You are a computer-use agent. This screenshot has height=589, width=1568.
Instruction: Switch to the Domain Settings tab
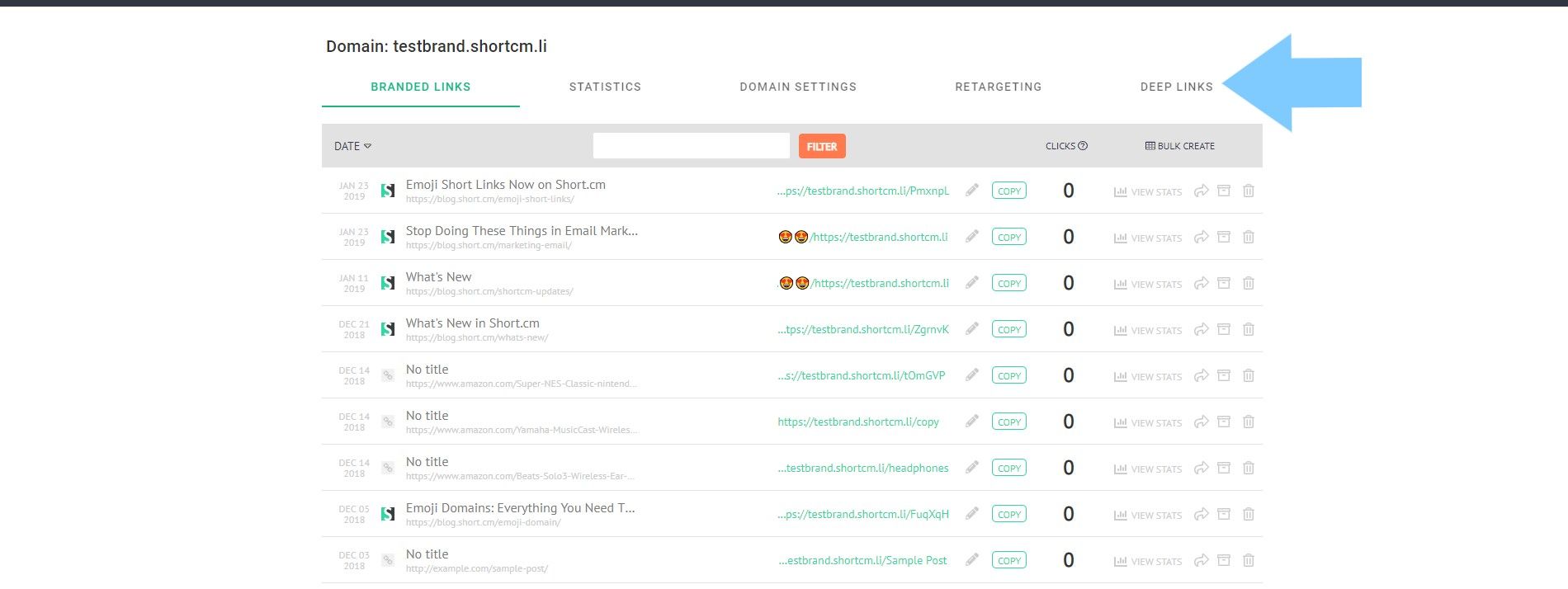[x=798, y=87]
